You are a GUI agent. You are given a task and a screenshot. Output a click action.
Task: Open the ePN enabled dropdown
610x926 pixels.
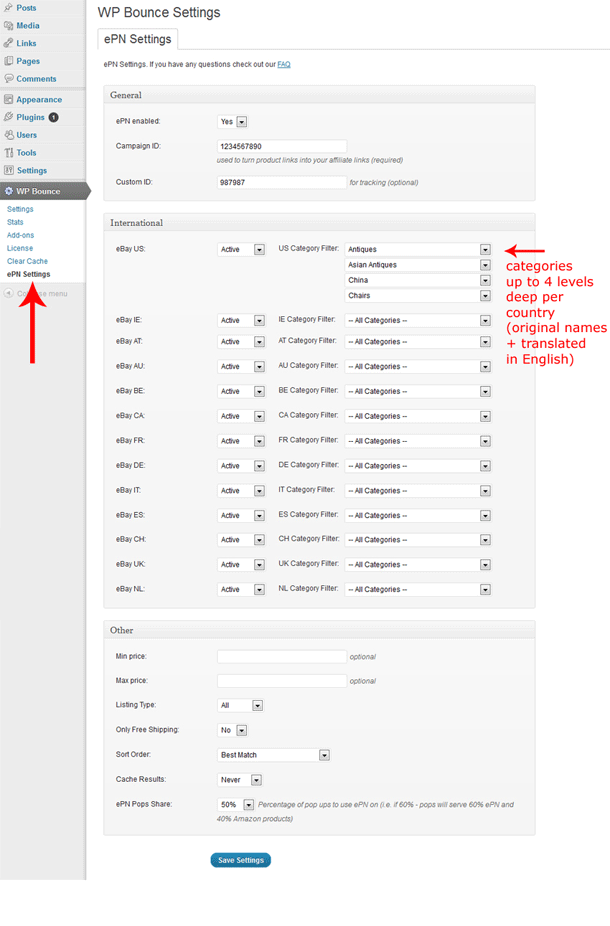(233, 122)
